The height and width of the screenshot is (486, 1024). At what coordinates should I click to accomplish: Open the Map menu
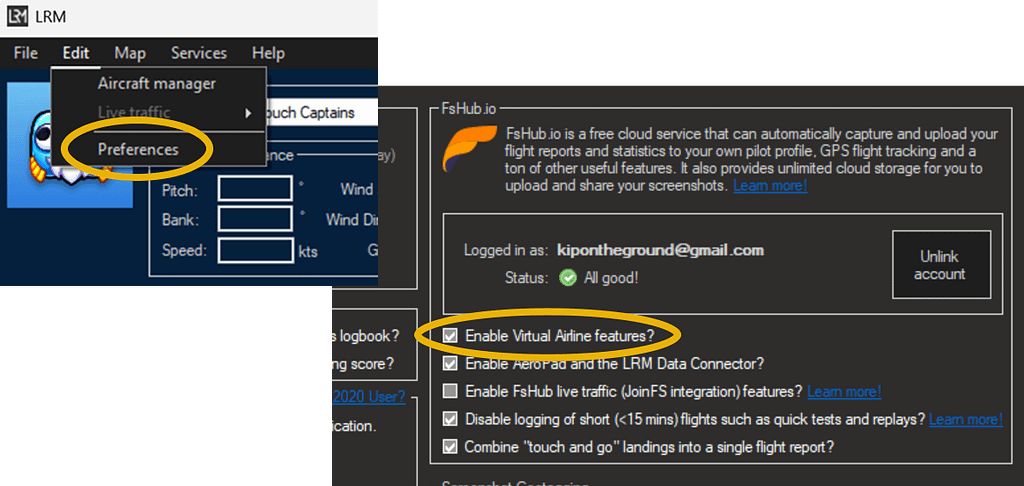(130, 53)
